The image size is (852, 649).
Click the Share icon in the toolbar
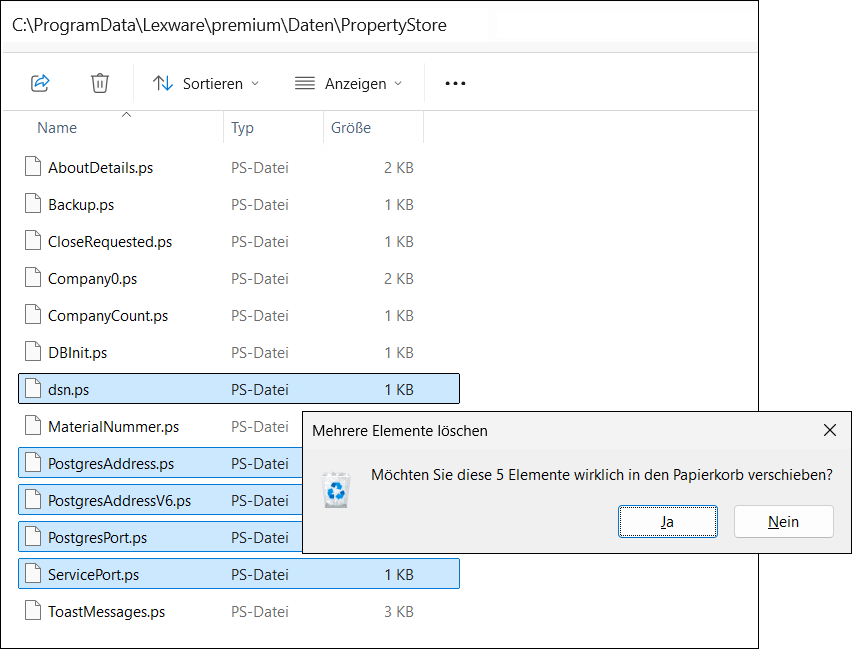tap(41, 83)
